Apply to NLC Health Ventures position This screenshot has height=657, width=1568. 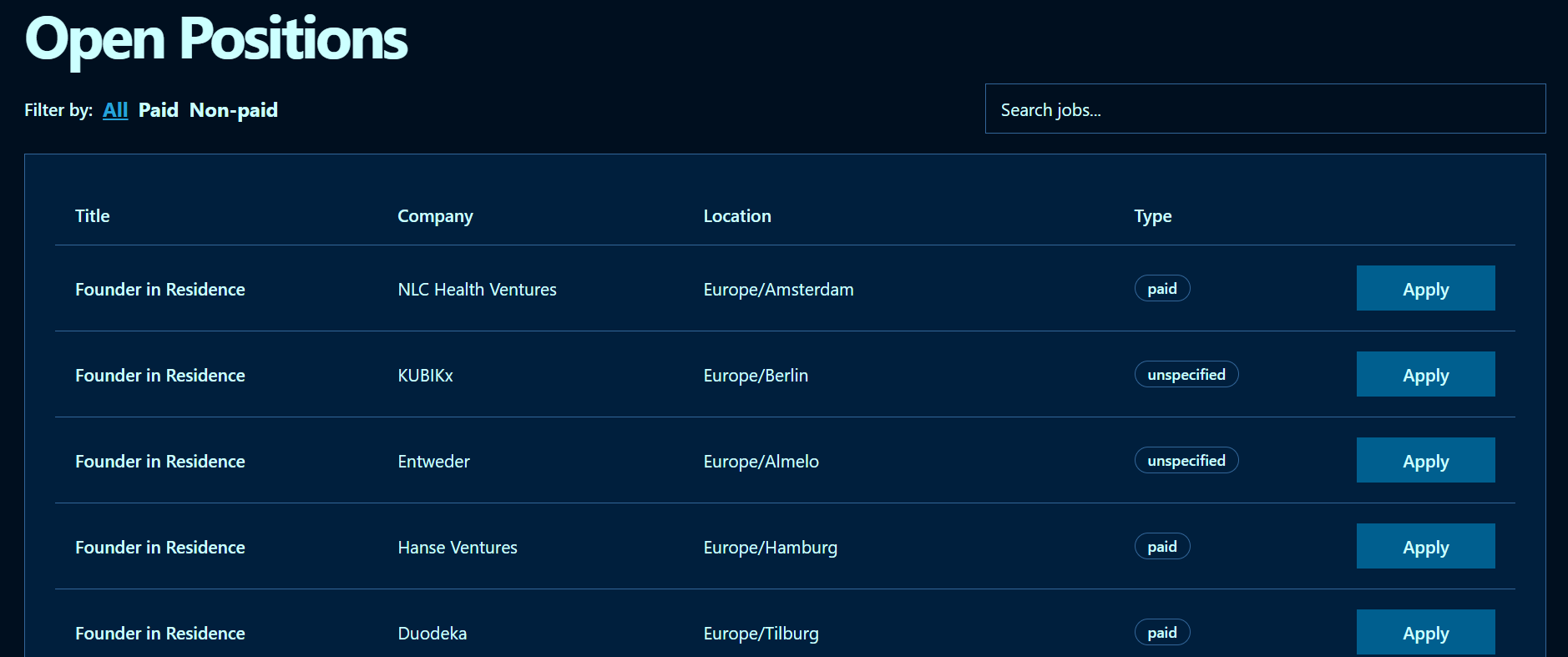(1425, 288)
